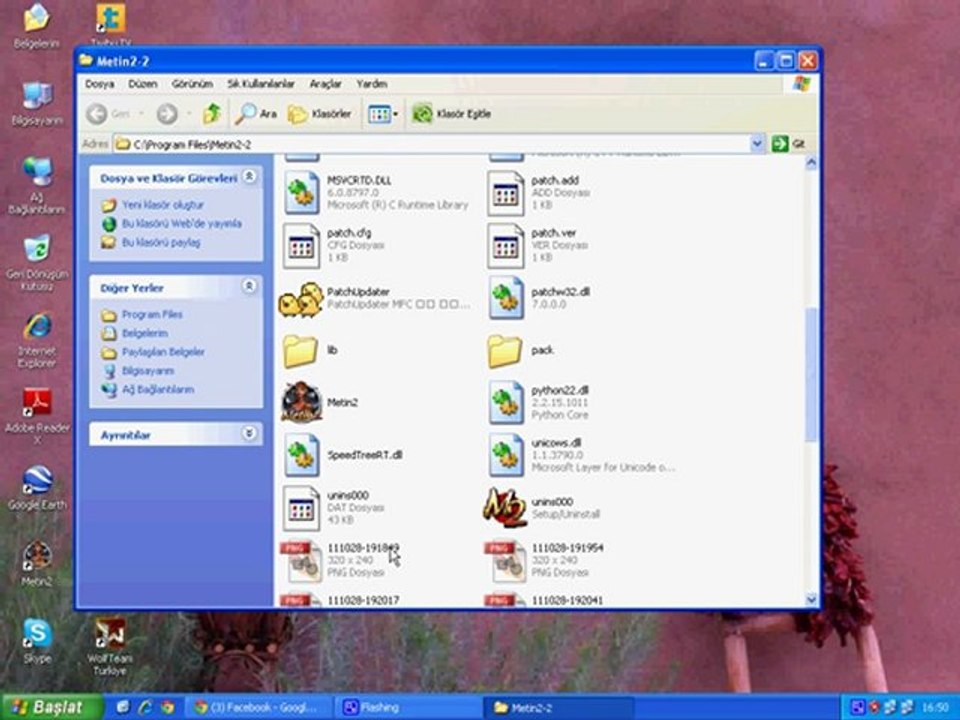The width and height of the screenshot is (960, 720).
Task: Go to Paylaşılan Belgeler link
Action: 163,352
